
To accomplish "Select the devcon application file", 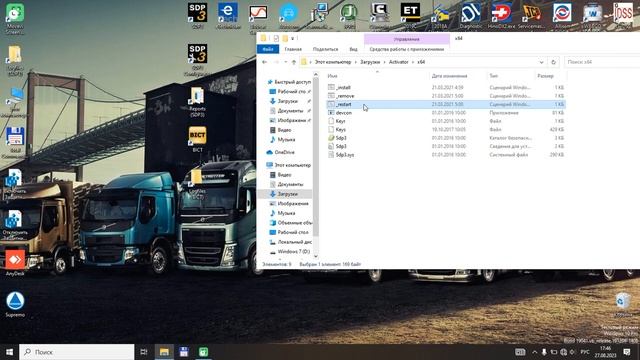I will point(446,113).
